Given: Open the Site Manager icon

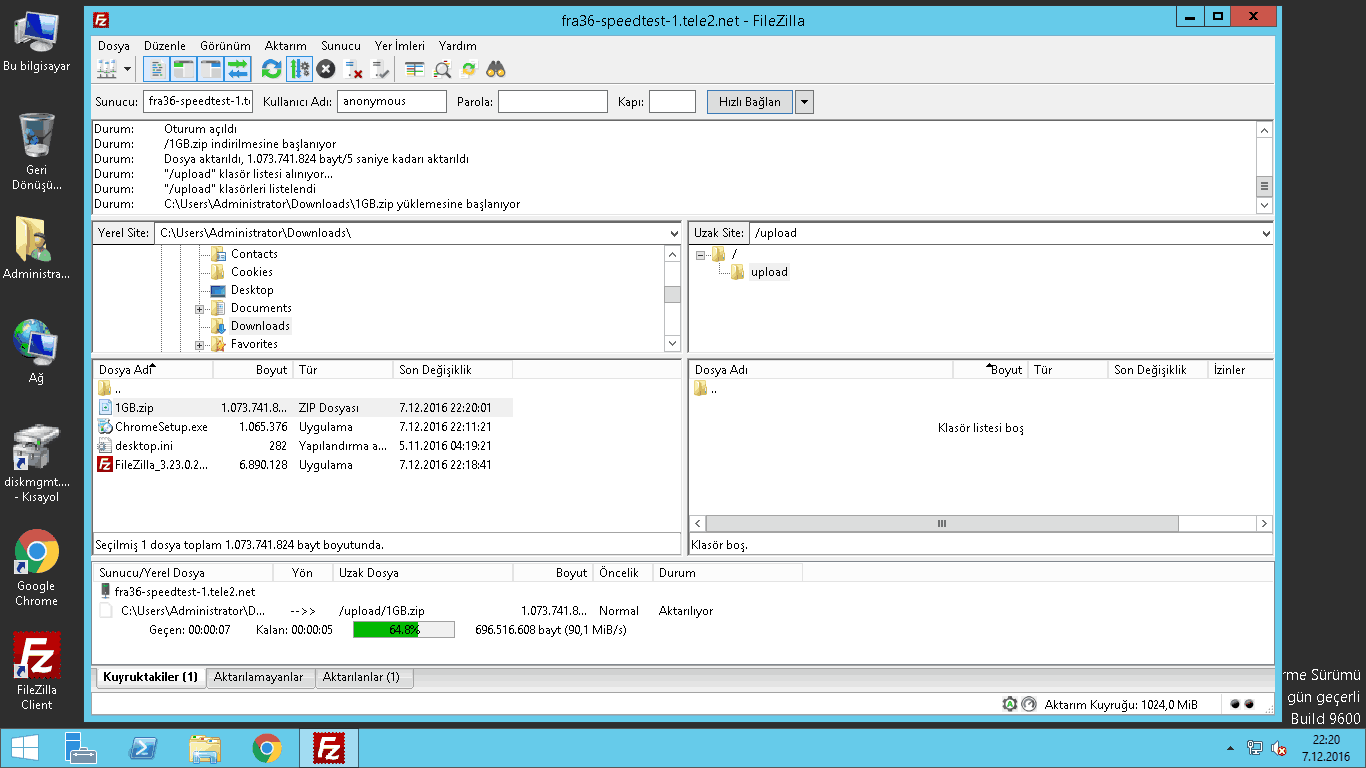Looking at the screenshot, I should tap(107, 69).
